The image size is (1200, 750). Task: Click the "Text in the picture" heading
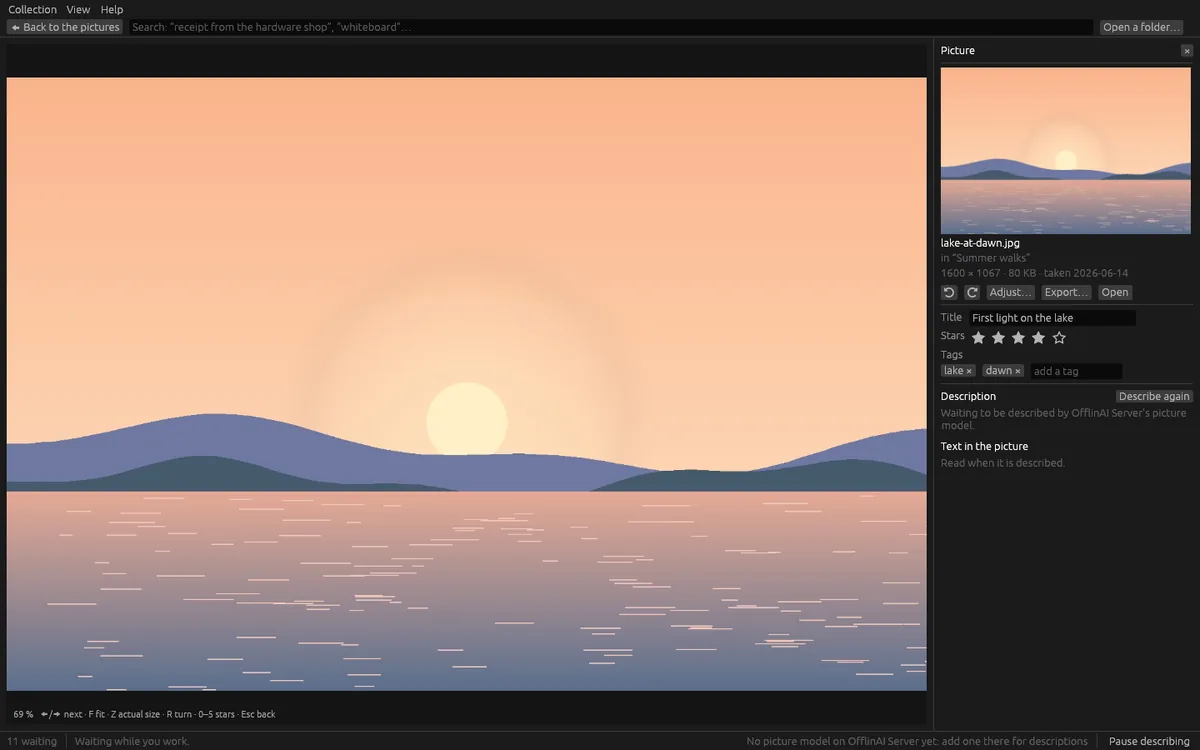(x=984, y=446)
